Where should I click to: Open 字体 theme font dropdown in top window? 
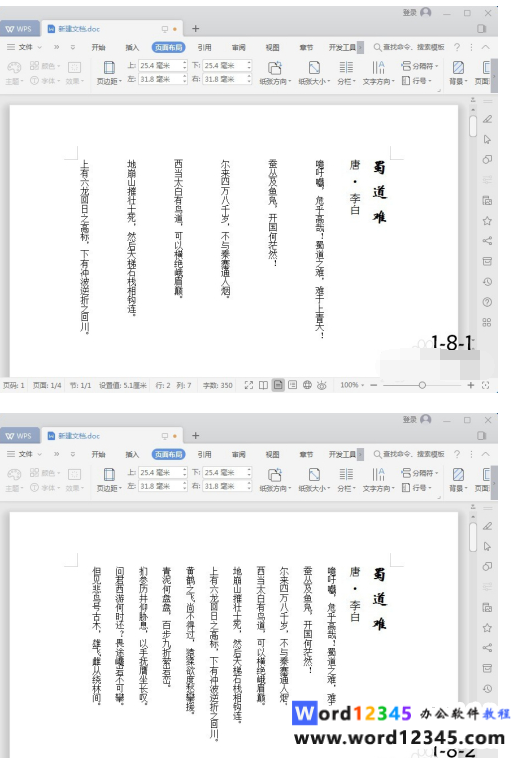45,81
